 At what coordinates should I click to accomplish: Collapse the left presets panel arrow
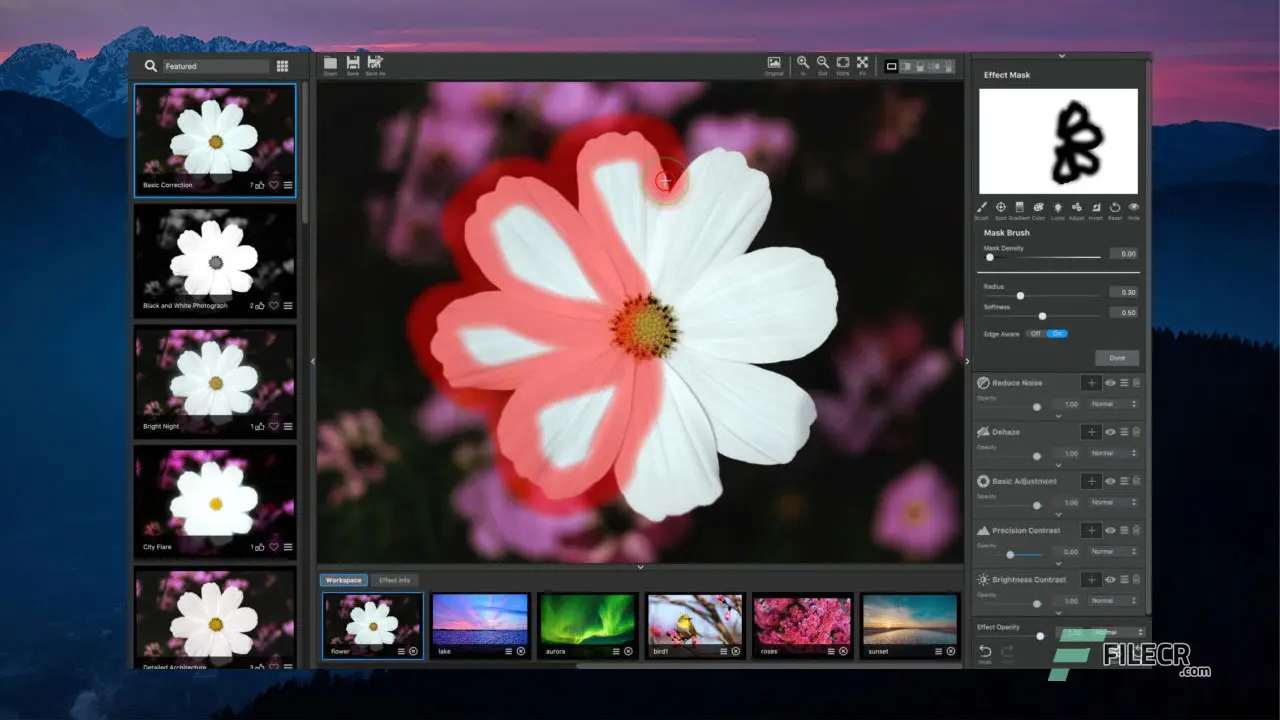pos(312,361)
